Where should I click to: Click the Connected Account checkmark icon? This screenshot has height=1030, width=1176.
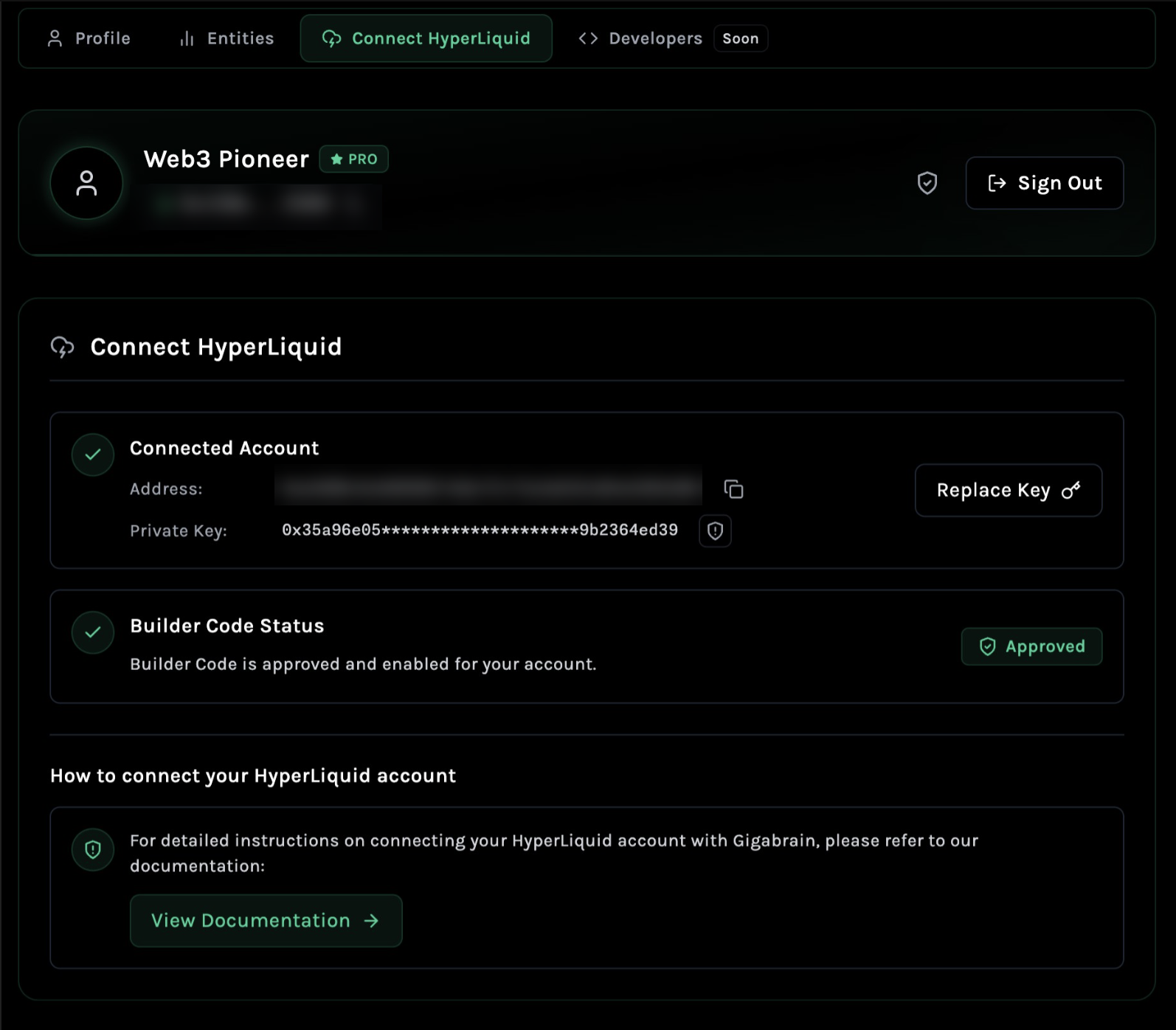coord(93,454)
